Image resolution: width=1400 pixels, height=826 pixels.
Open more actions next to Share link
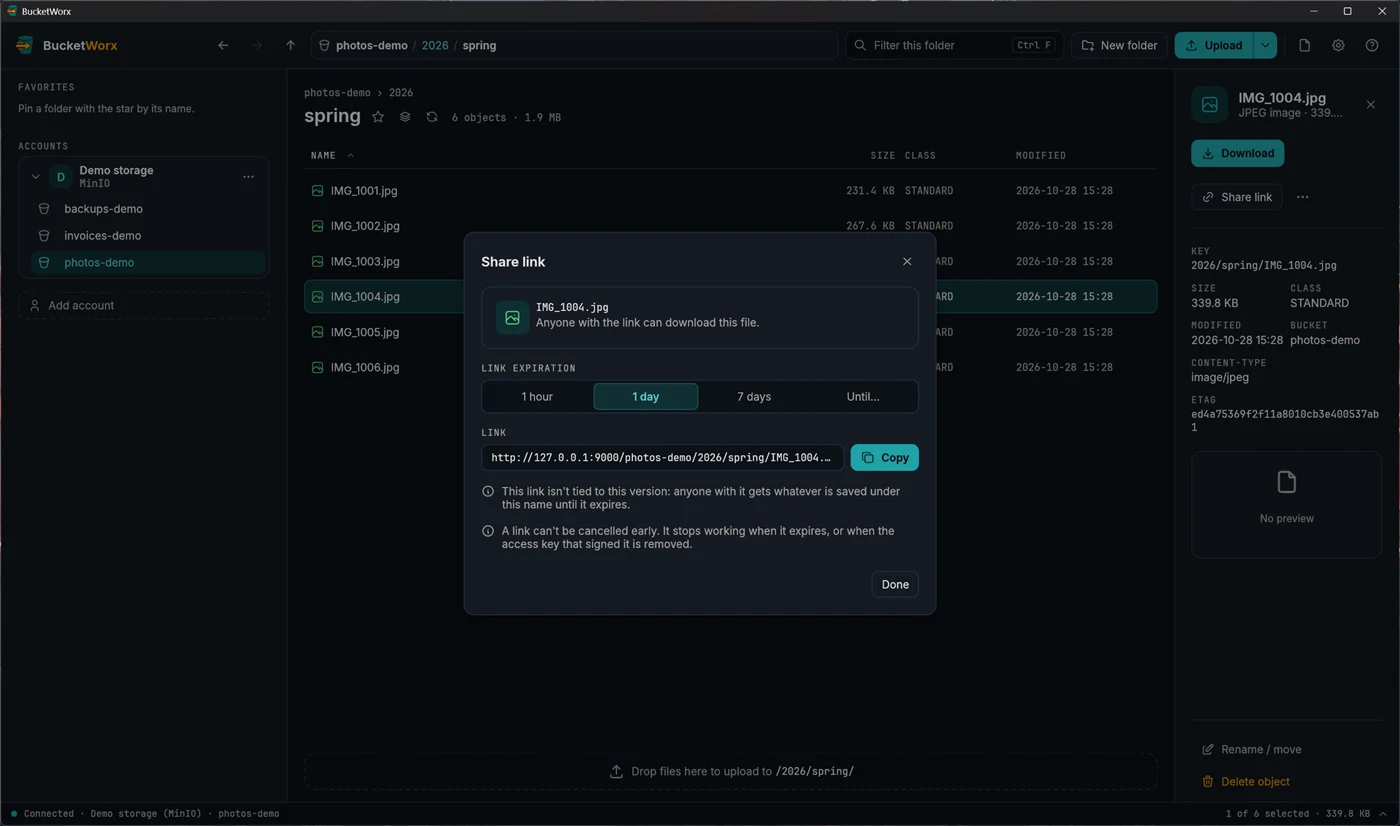(1302, 197)
